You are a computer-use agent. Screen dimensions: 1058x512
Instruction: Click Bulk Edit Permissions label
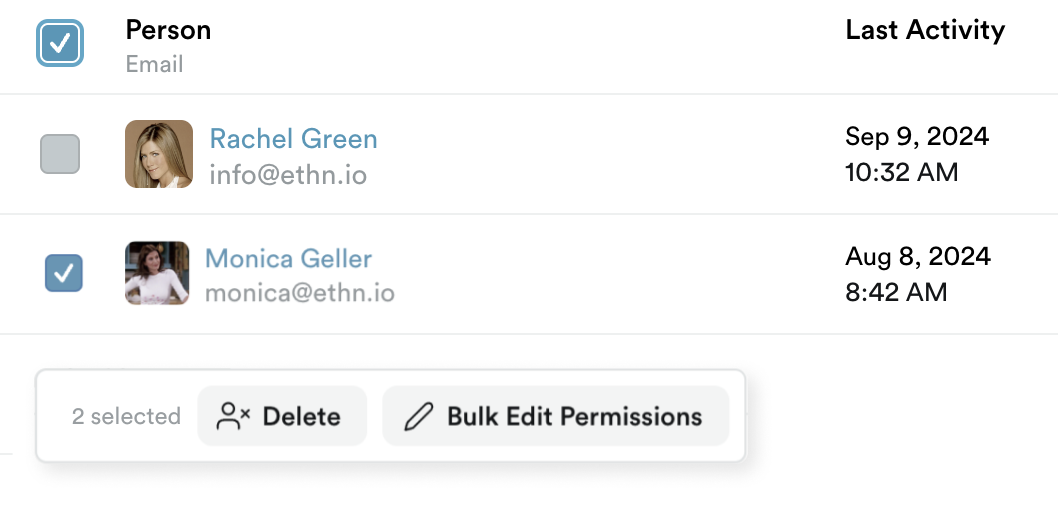click(574, 416)
